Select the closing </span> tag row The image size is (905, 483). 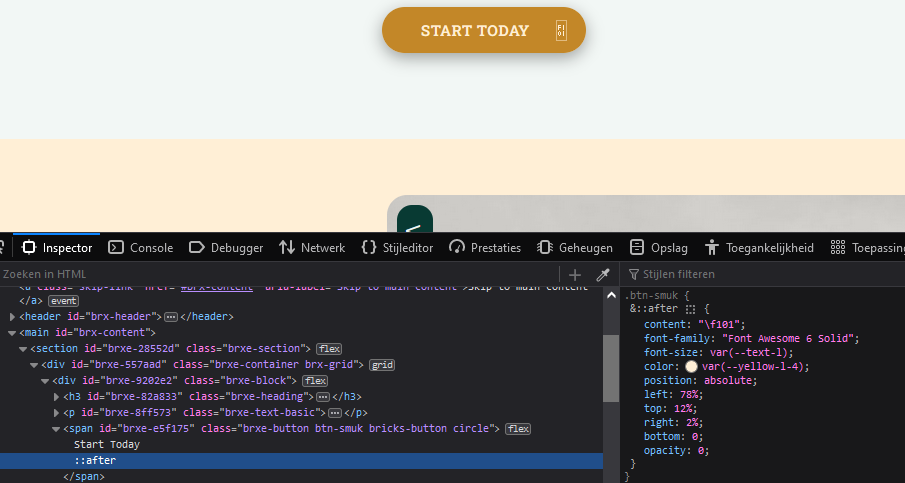click(x=84, y=477)
